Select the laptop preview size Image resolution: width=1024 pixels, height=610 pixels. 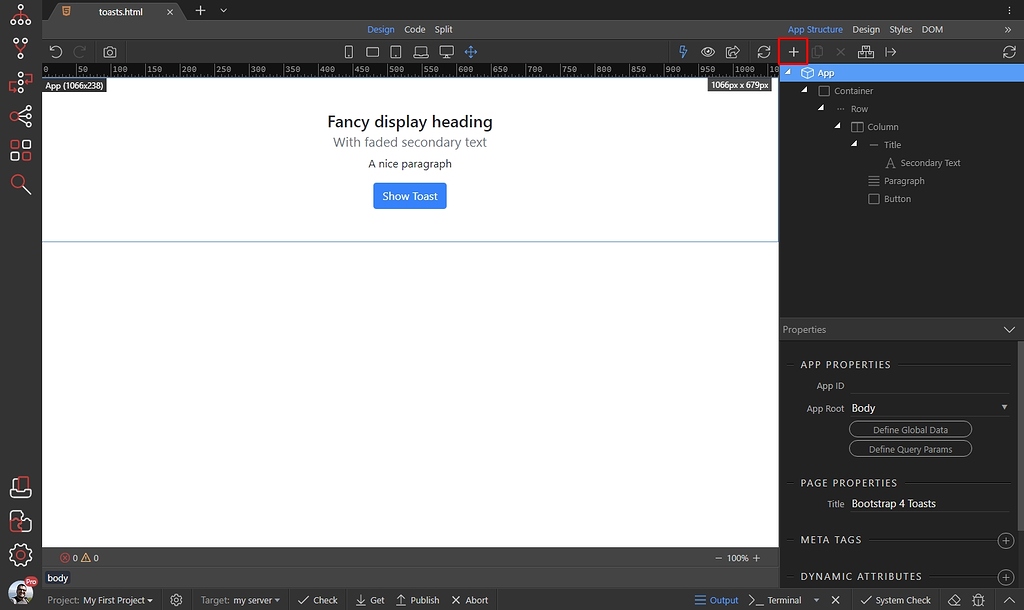coord(420,51)
